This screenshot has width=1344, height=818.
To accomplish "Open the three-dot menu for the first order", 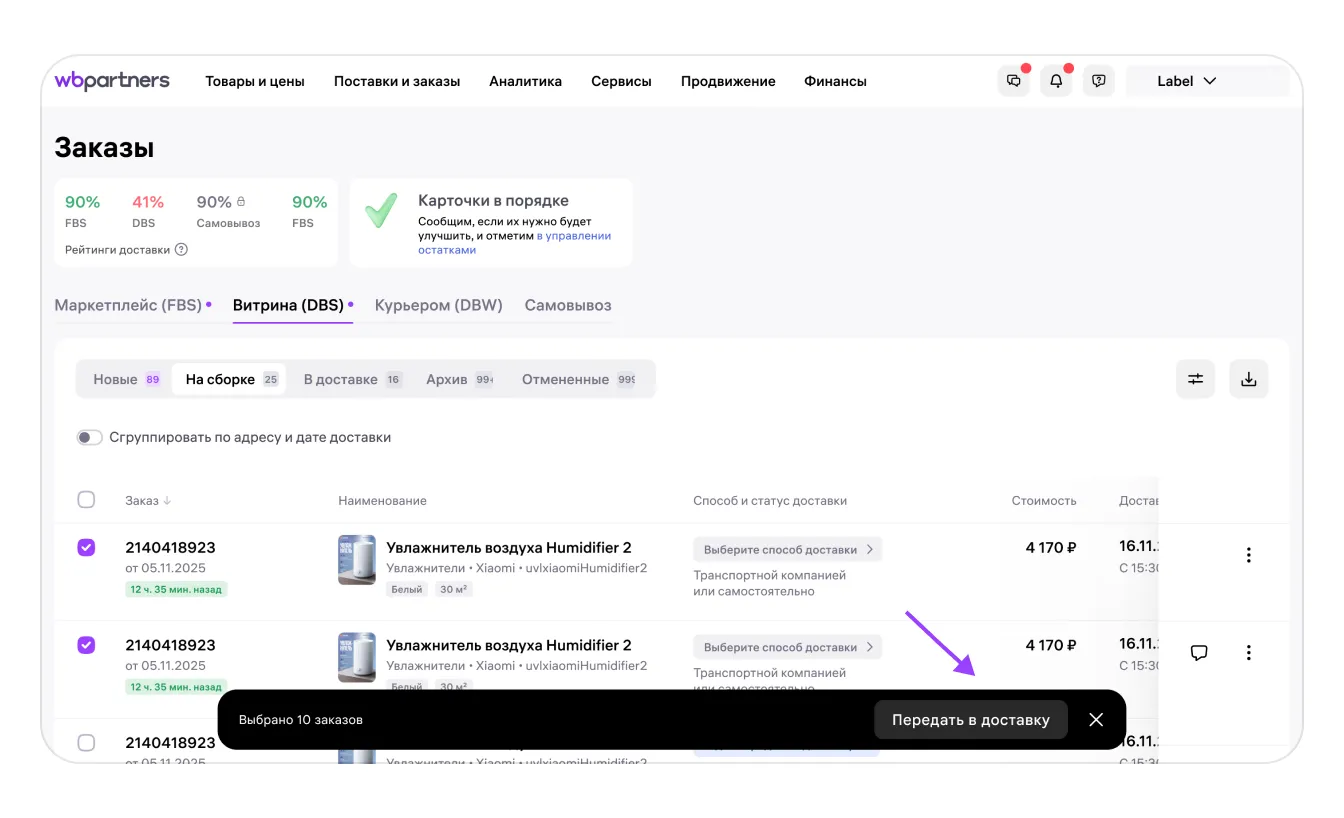I will pyautogui.click(x=1248, y=555).
